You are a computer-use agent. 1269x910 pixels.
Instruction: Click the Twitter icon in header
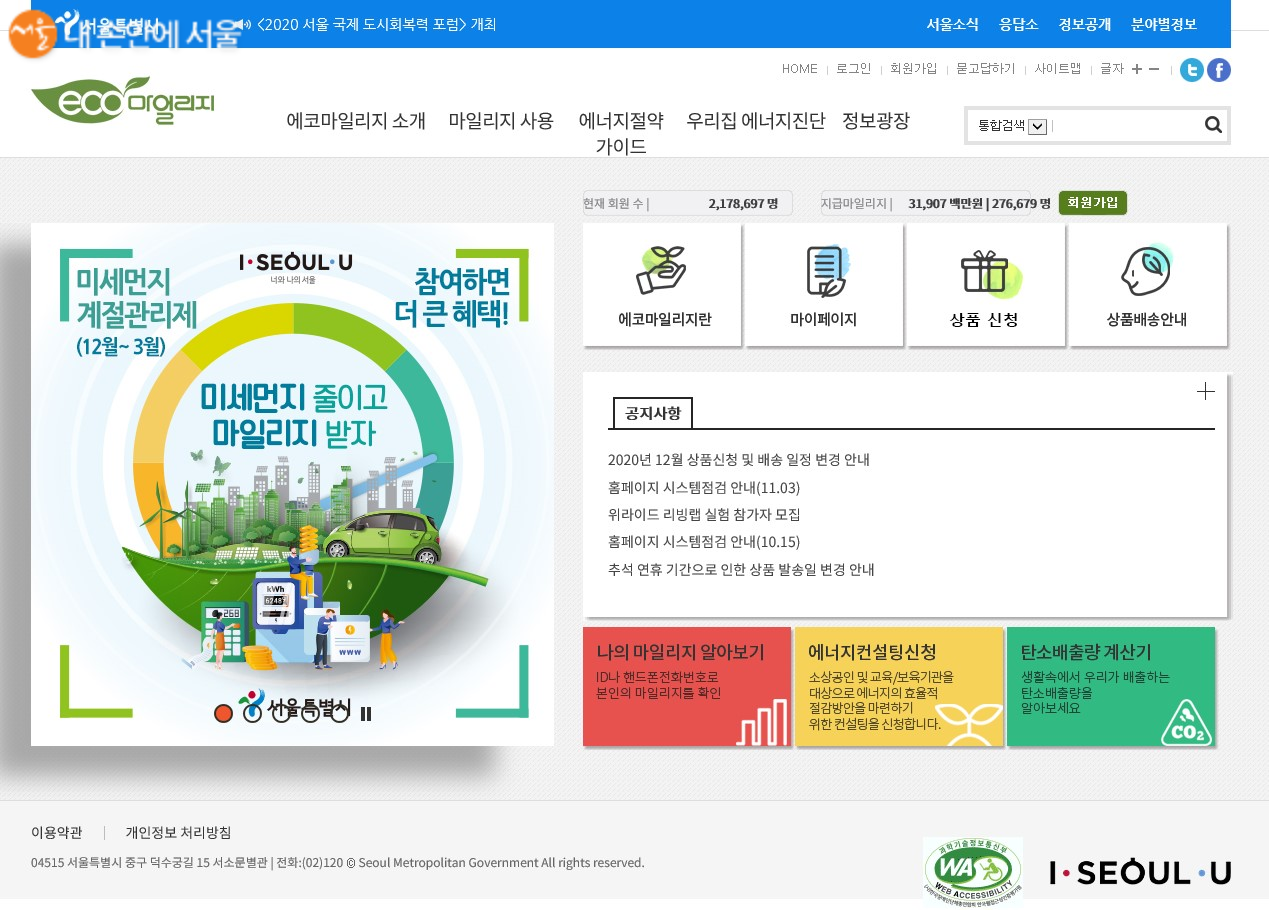(1191, 70)
